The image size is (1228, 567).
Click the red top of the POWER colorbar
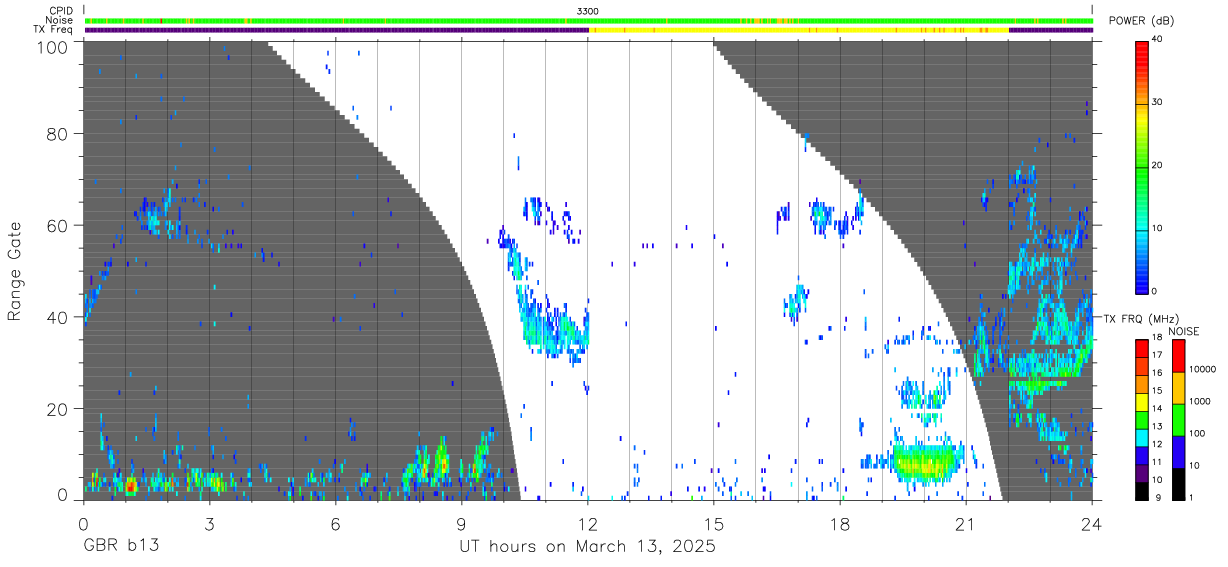click(1142, 48)
